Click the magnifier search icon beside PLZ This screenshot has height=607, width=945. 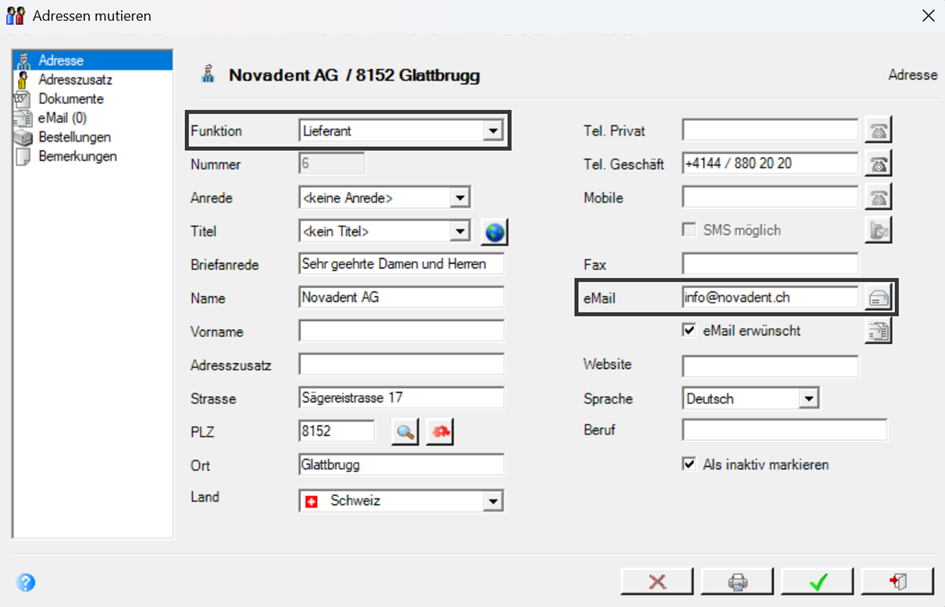click(x=405, y=432)
